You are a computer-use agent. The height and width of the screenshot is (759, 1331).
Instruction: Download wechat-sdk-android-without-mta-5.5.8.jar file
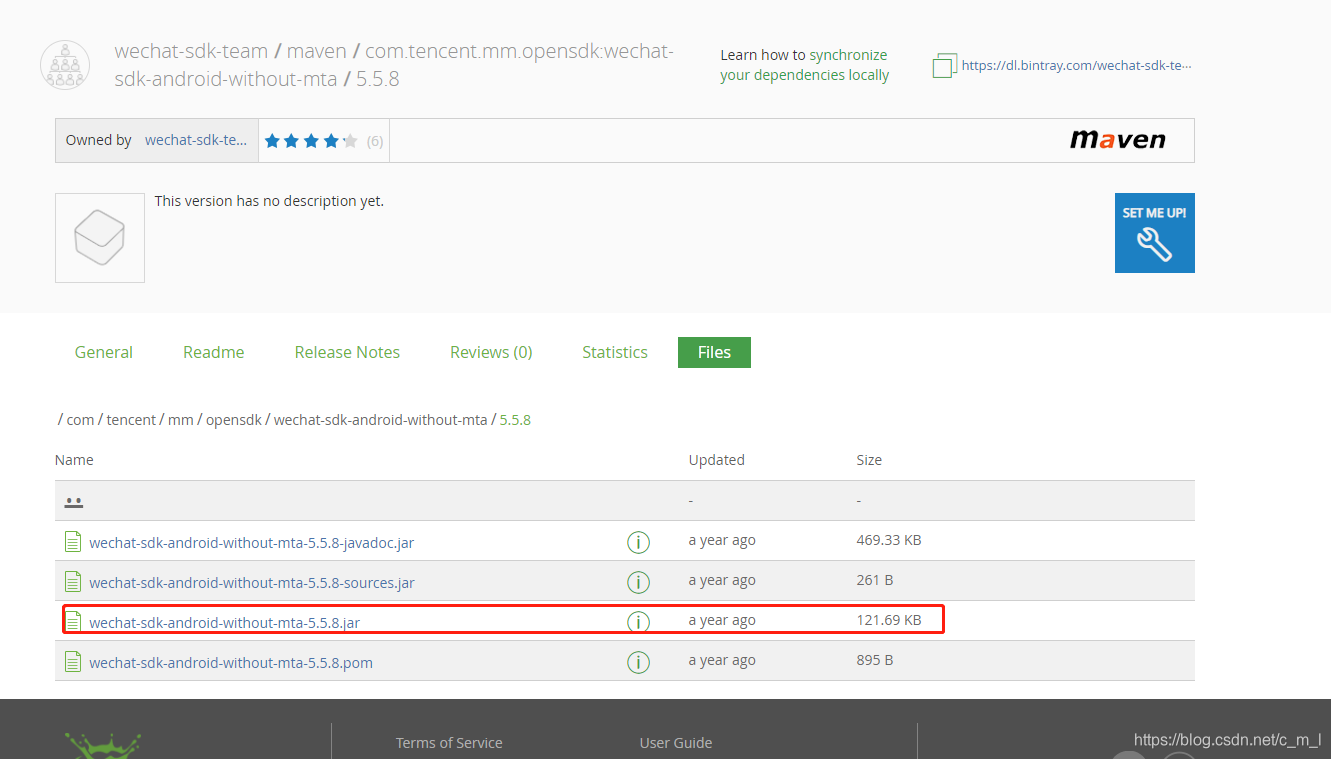(224, 623)
